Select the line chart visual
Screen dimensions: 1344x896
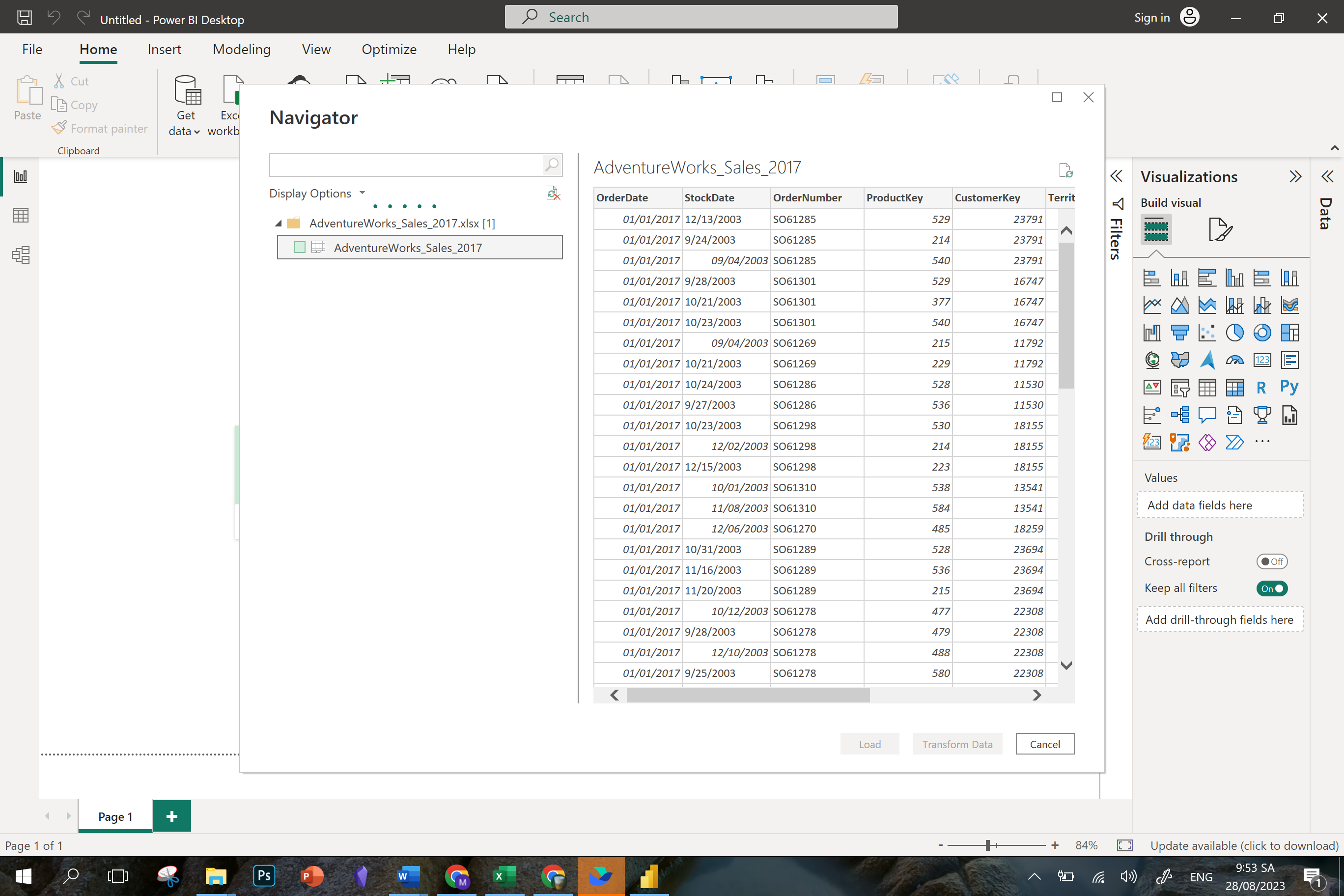pos(1151,305)
